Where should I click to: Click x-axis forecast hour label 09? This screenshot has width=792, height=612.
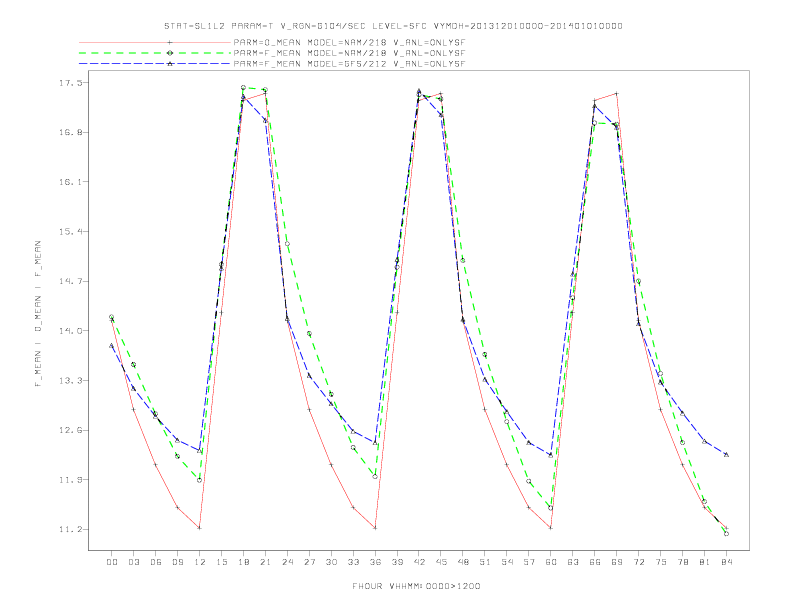(177, 562)
